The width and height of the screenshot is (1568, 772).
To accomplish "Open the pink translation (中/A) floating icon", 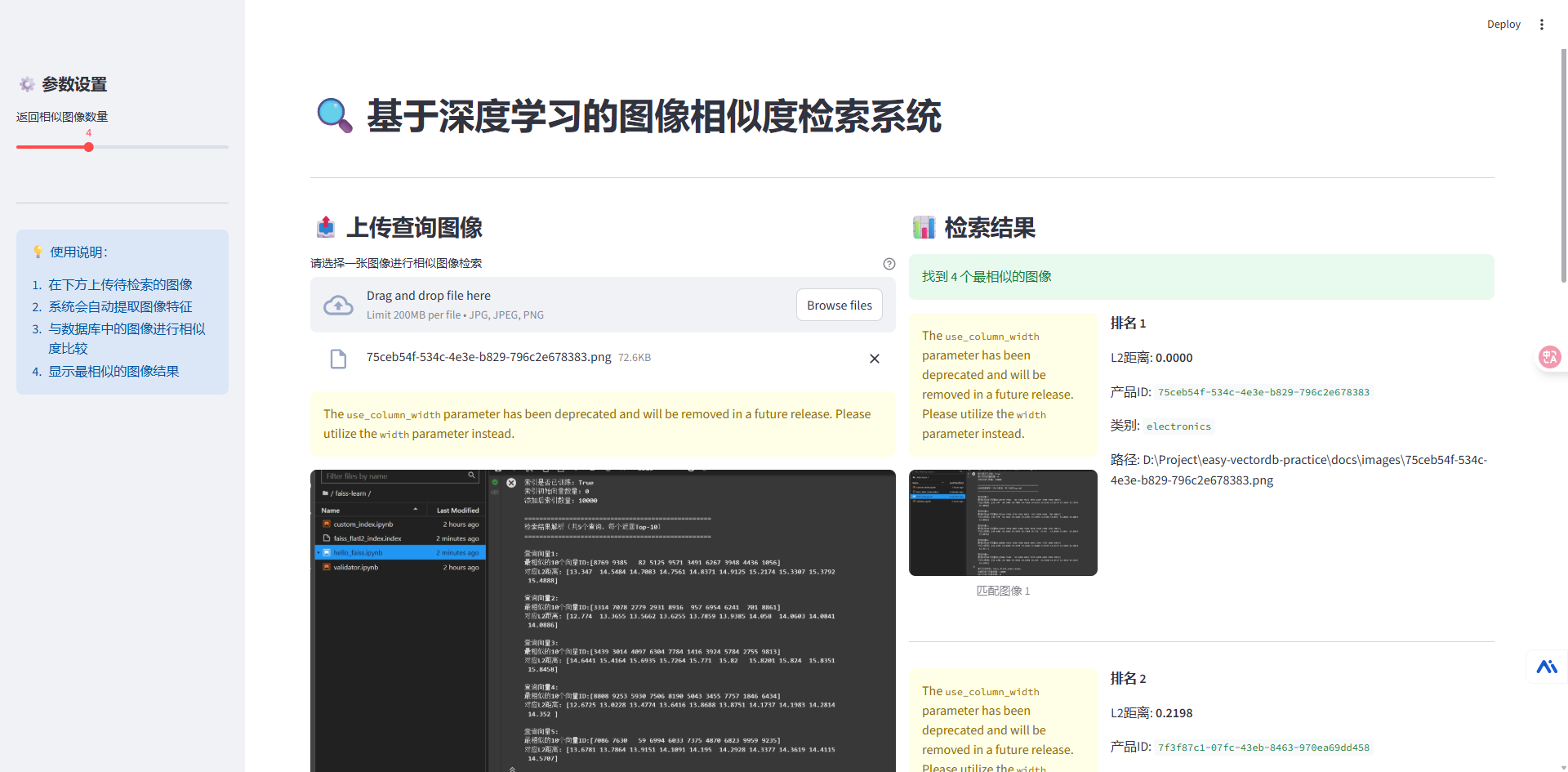I will coord(1551,357).
